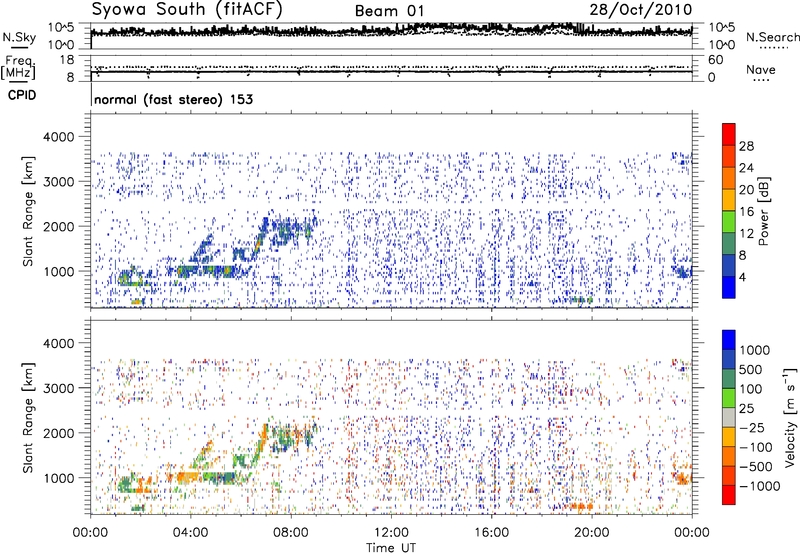
Task: Click the red bottom of the velocity colorbar
Action: tap(729, 495)
